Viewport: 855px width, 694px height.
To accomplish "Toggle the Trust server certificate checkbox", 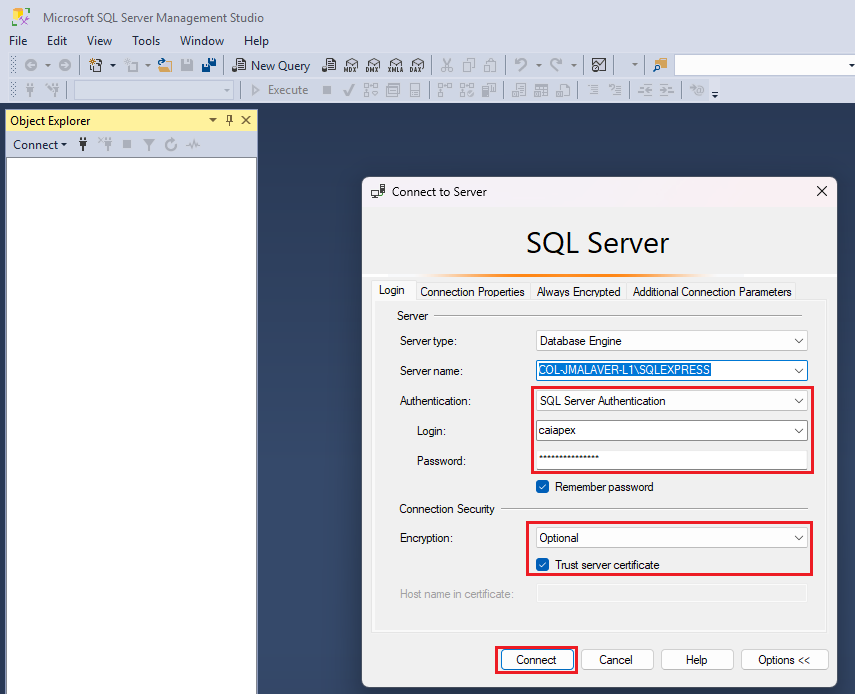I will coord(543,565).
